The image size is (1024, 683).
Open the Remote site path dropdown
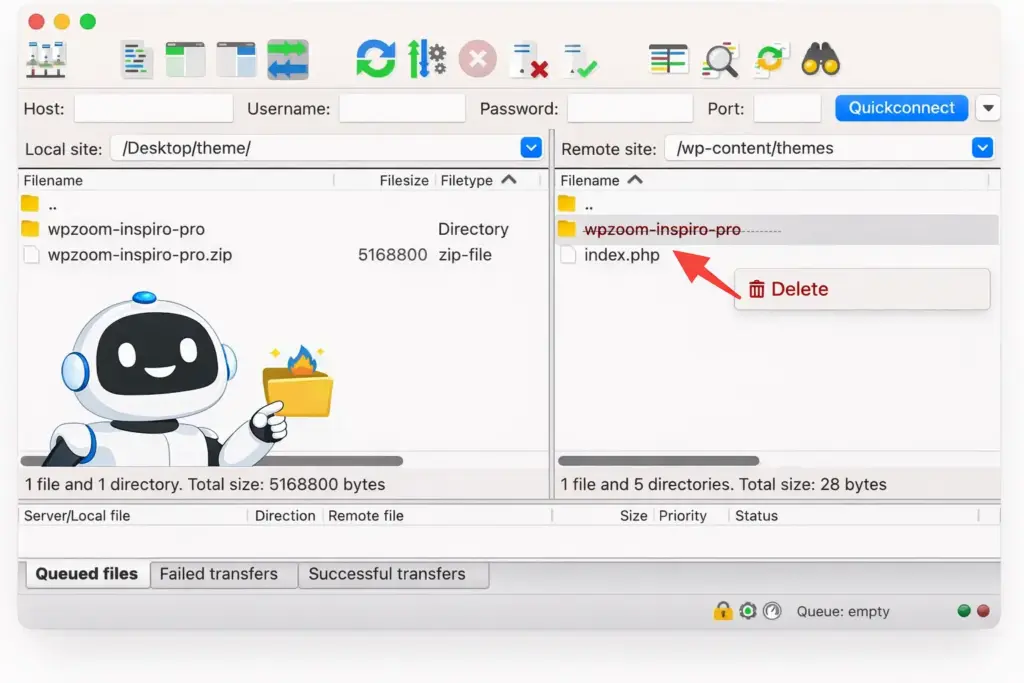pyautogui.click(x=983, y=148)
